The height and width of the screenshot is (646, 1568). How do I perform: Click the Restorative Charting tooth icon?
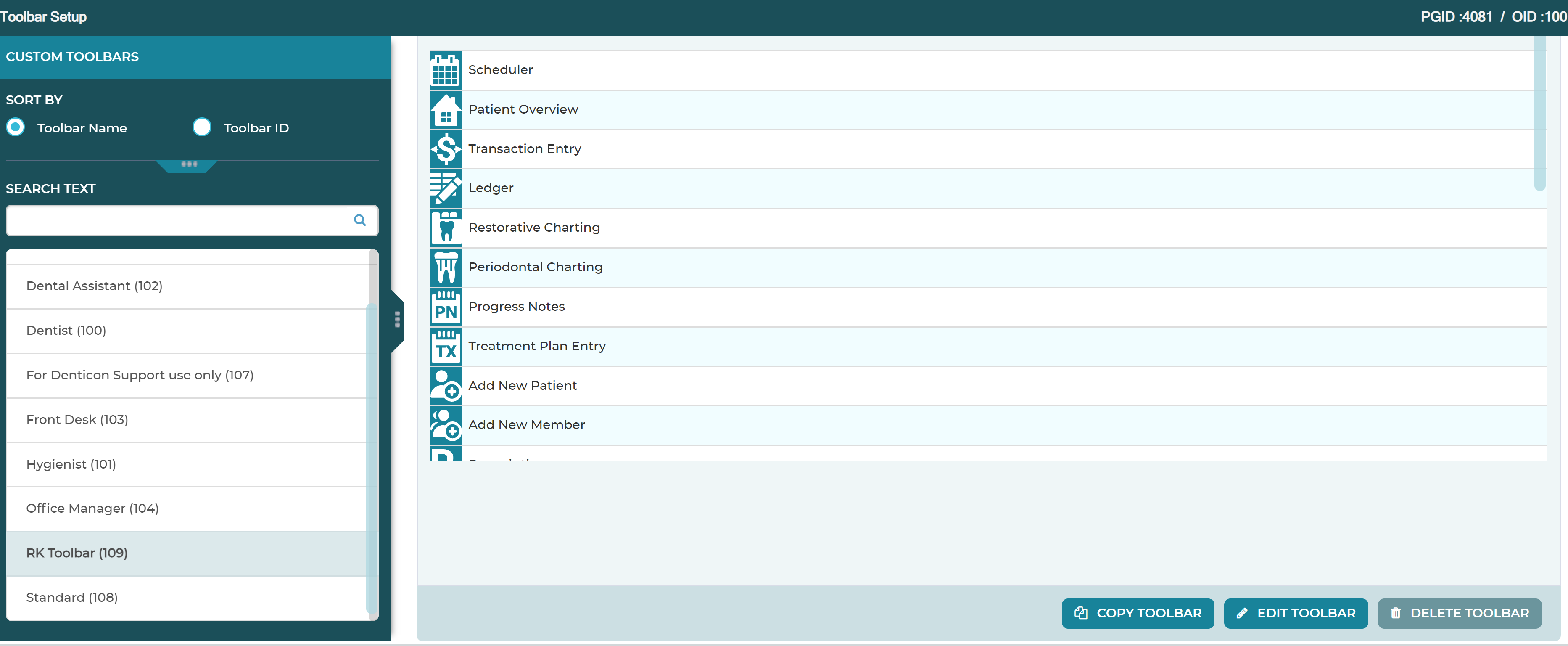tap(446, 228)
